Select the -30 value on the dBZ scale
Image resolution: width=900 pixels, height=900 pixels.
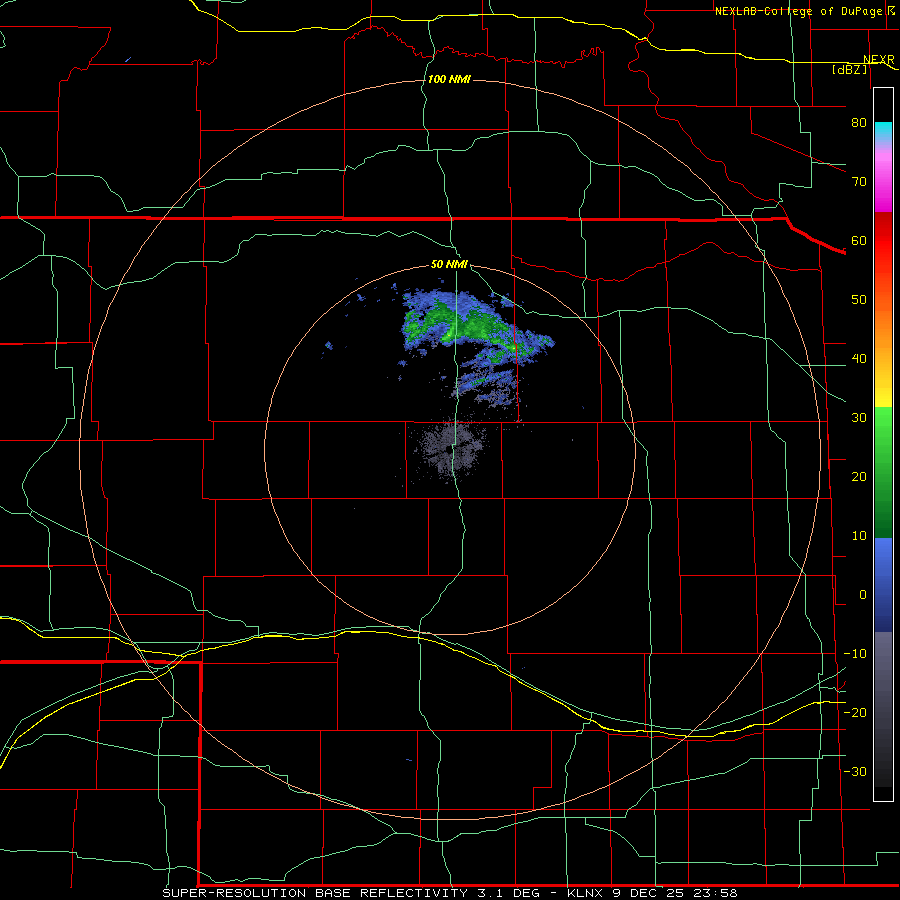[x=855, y=772]
